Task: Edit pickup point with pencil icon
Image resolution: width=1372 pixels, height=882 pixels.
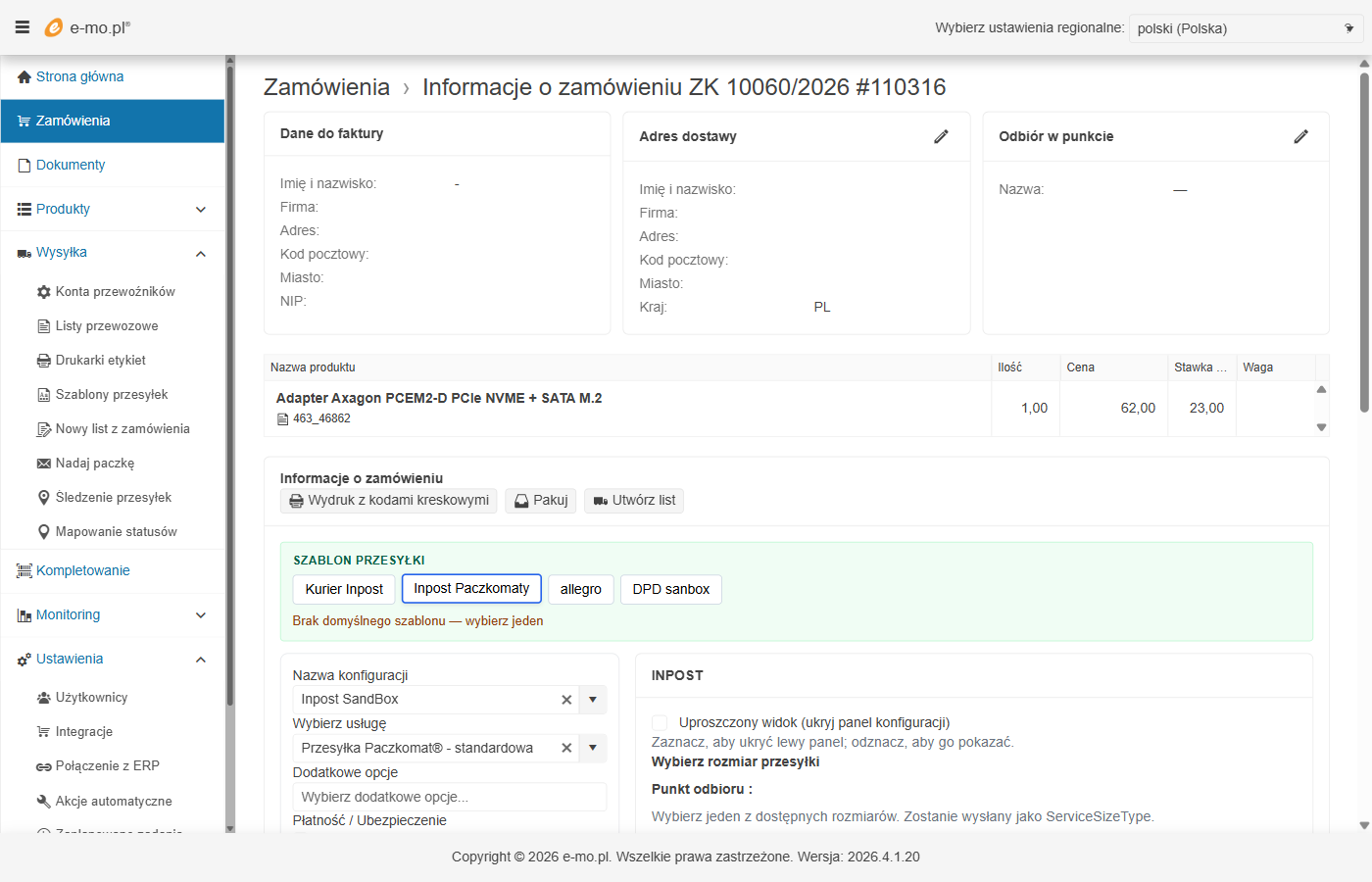Action: point(1300,136)
